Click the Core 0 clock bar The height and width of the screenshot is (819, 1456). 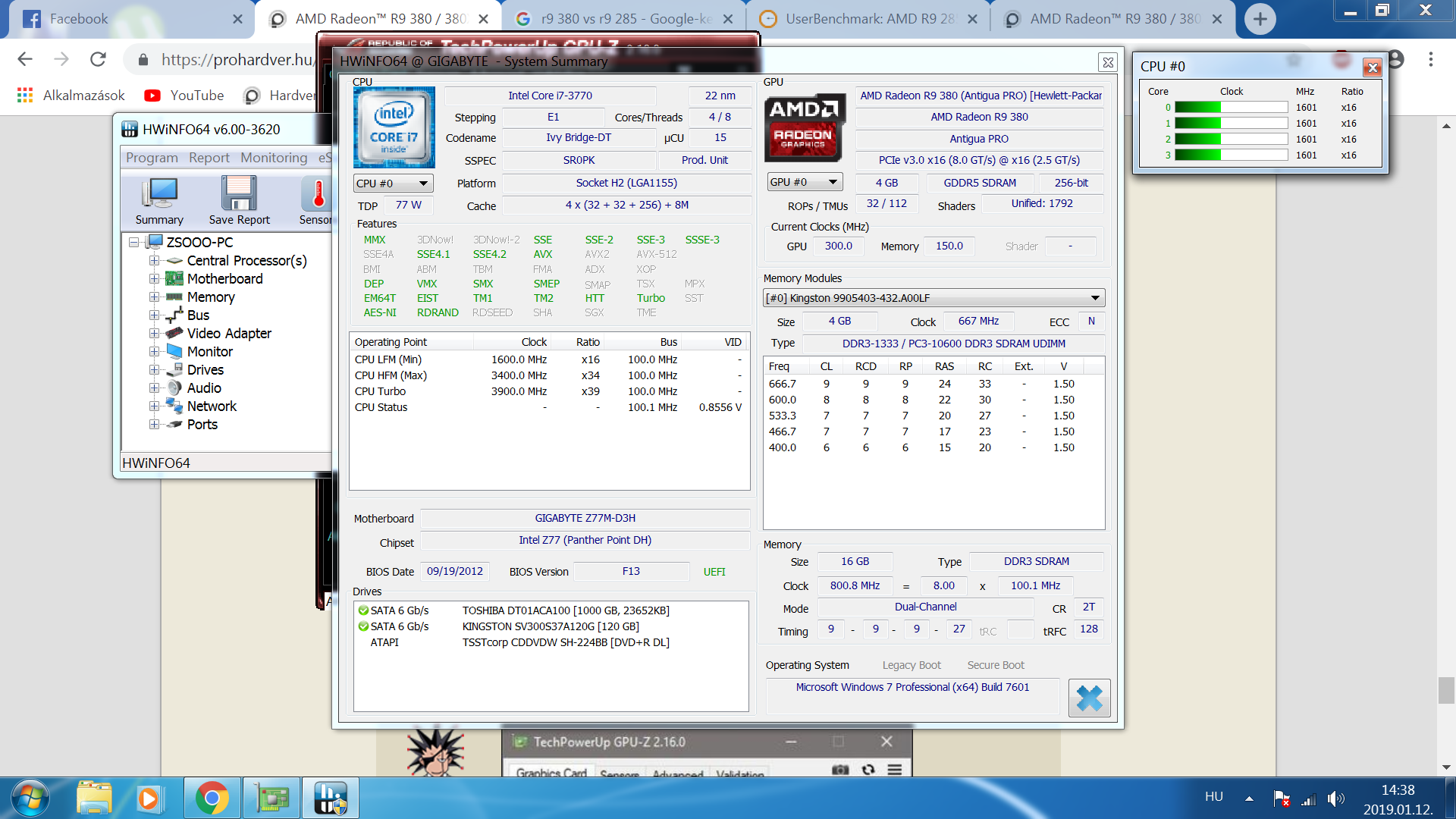point(1231,108)
